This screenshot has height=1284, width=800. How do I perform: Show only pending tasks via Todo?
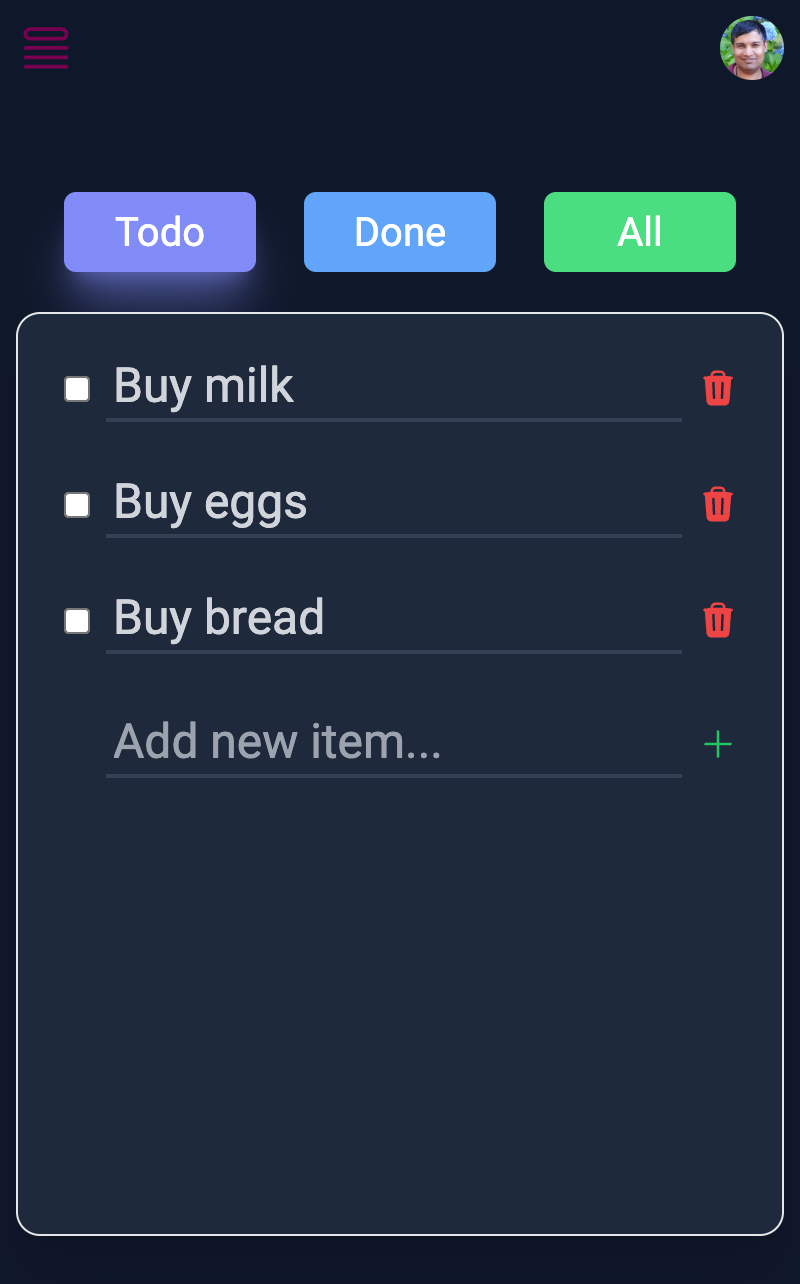tap(160, 232)
